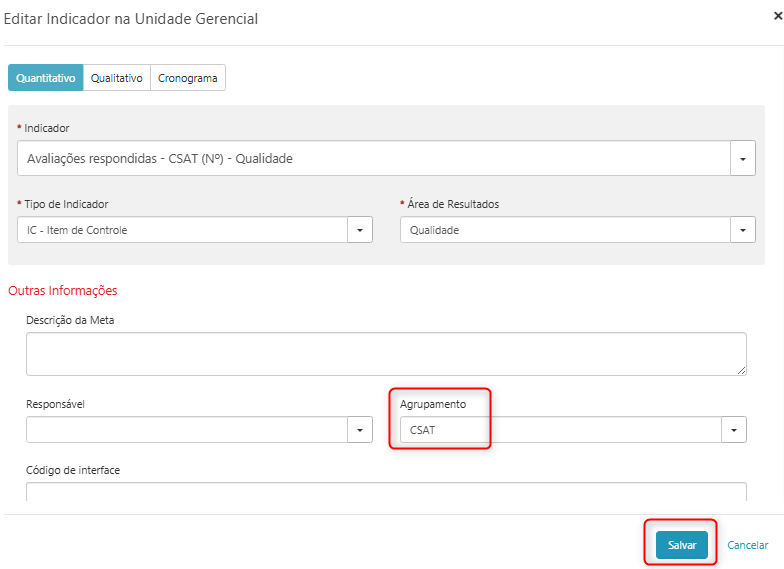
Task: Click the Responsável input field
Action: click(186, 430)
